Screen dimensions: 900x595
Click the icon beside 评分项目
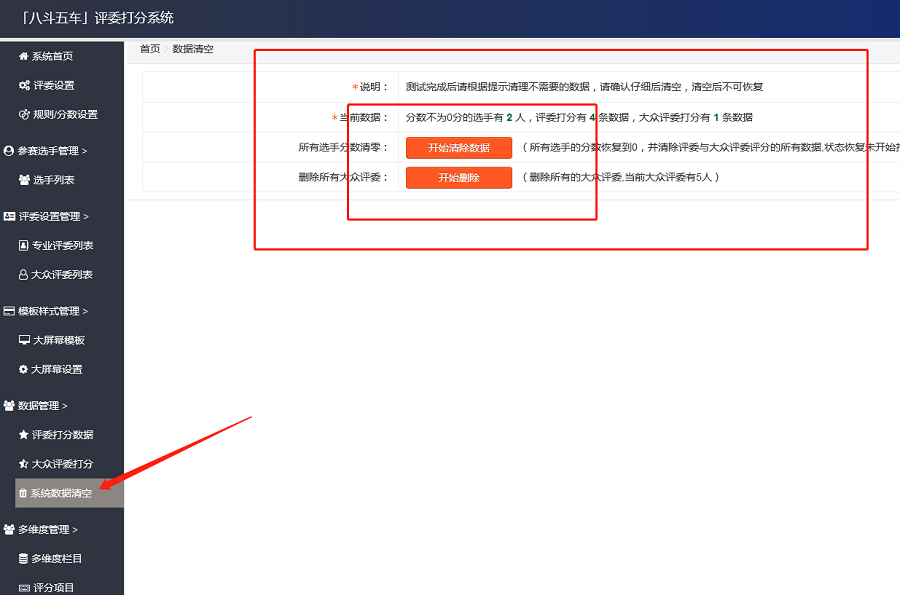pos(24,588)
